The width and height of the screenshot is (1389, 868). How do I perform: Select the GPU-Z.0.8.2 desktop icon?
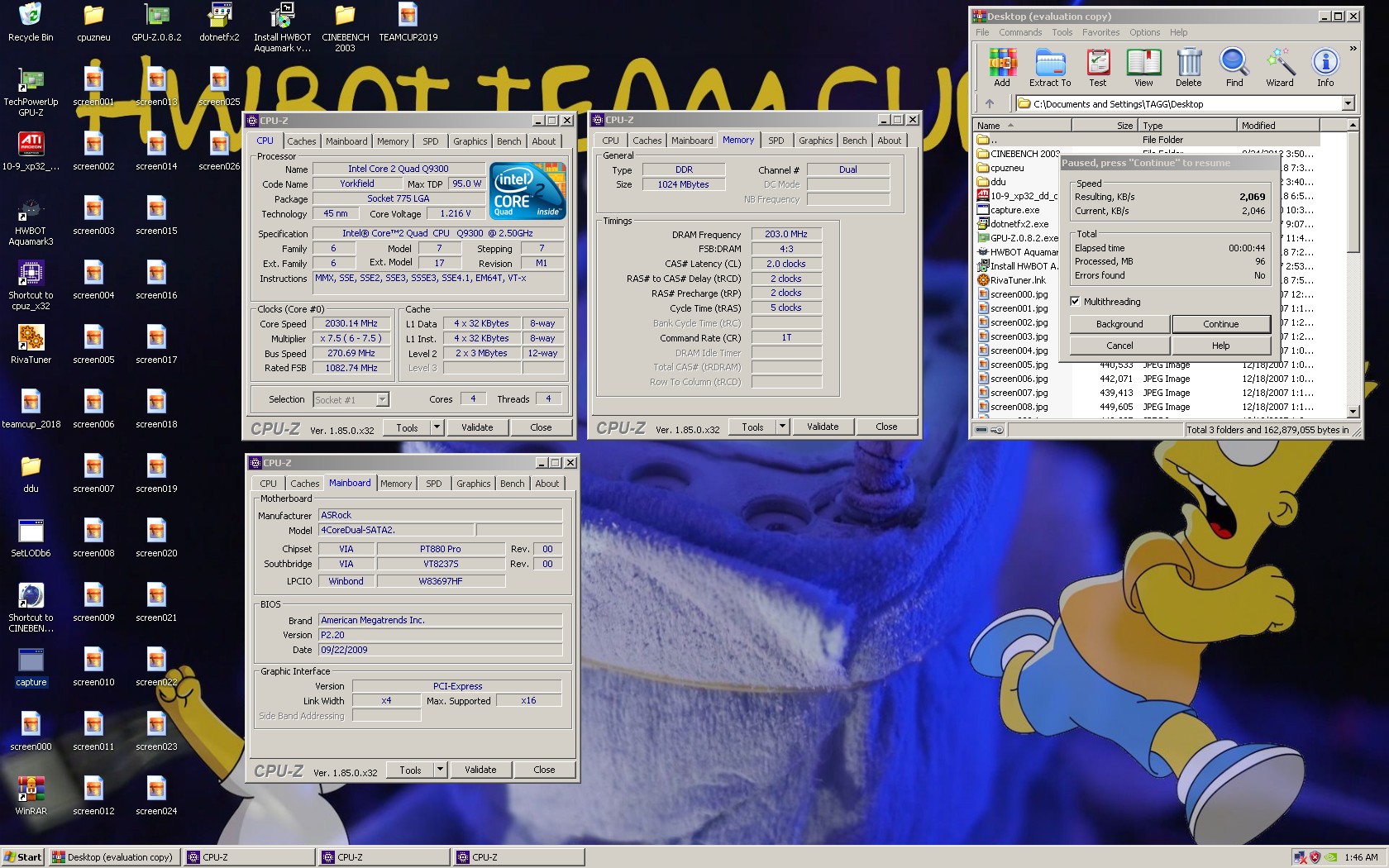click(x=156, y=23)
